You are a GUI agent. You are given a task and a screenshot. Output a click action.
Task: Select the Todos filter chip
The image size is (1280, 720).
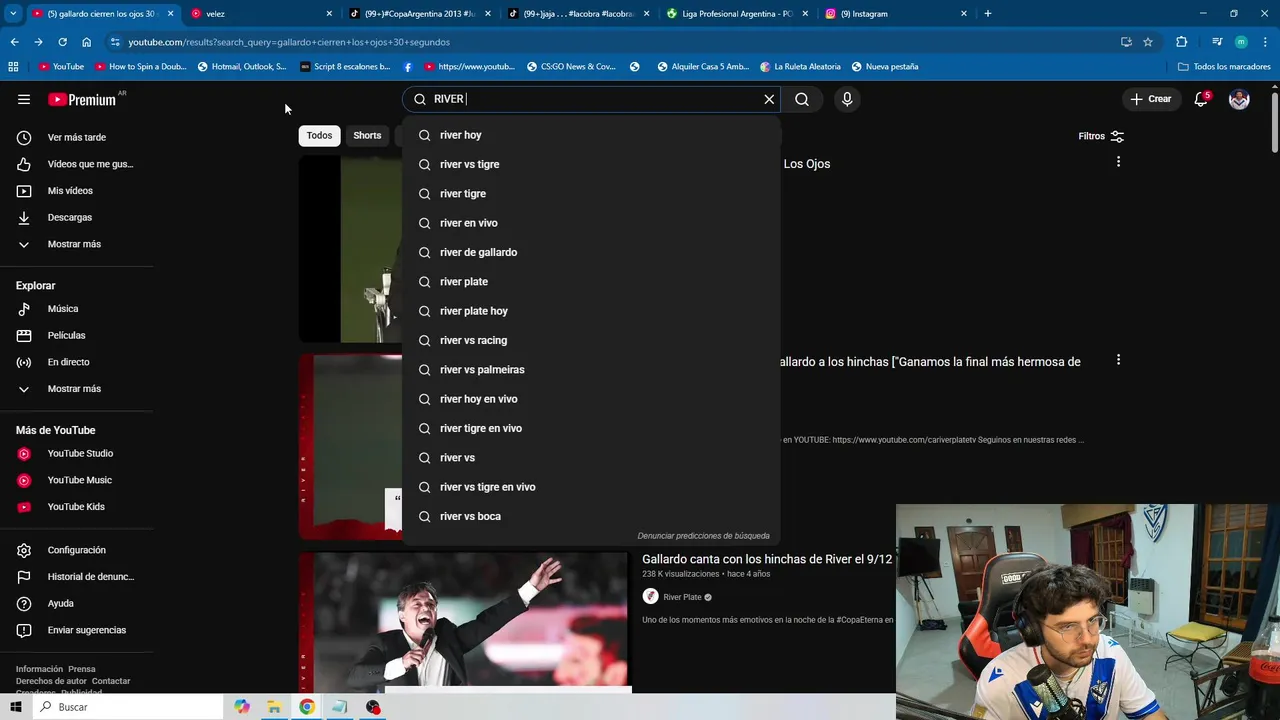(319, 135)
